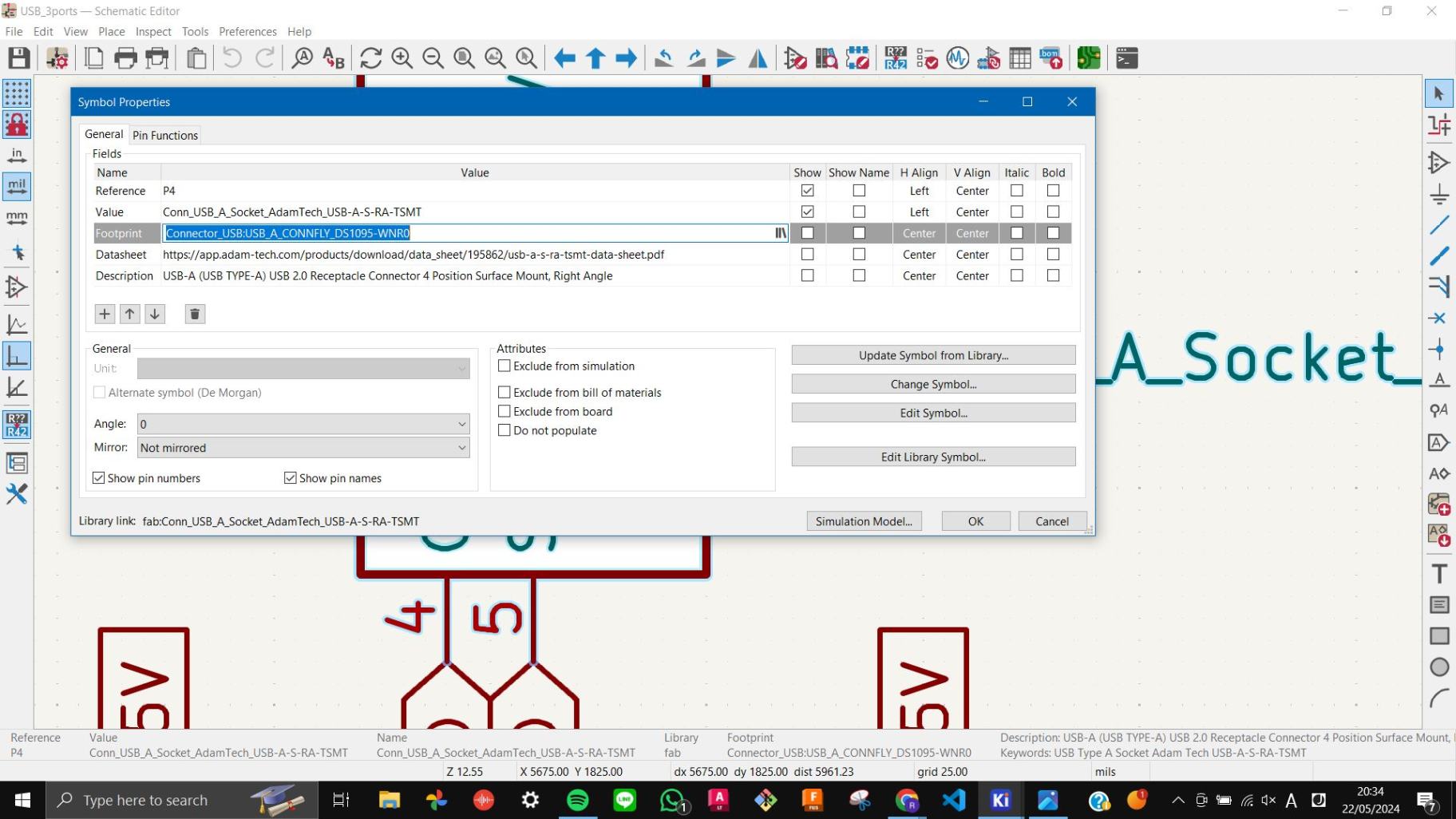Open the File menu
The image size is (1456, 819).
tap(14, 32)
